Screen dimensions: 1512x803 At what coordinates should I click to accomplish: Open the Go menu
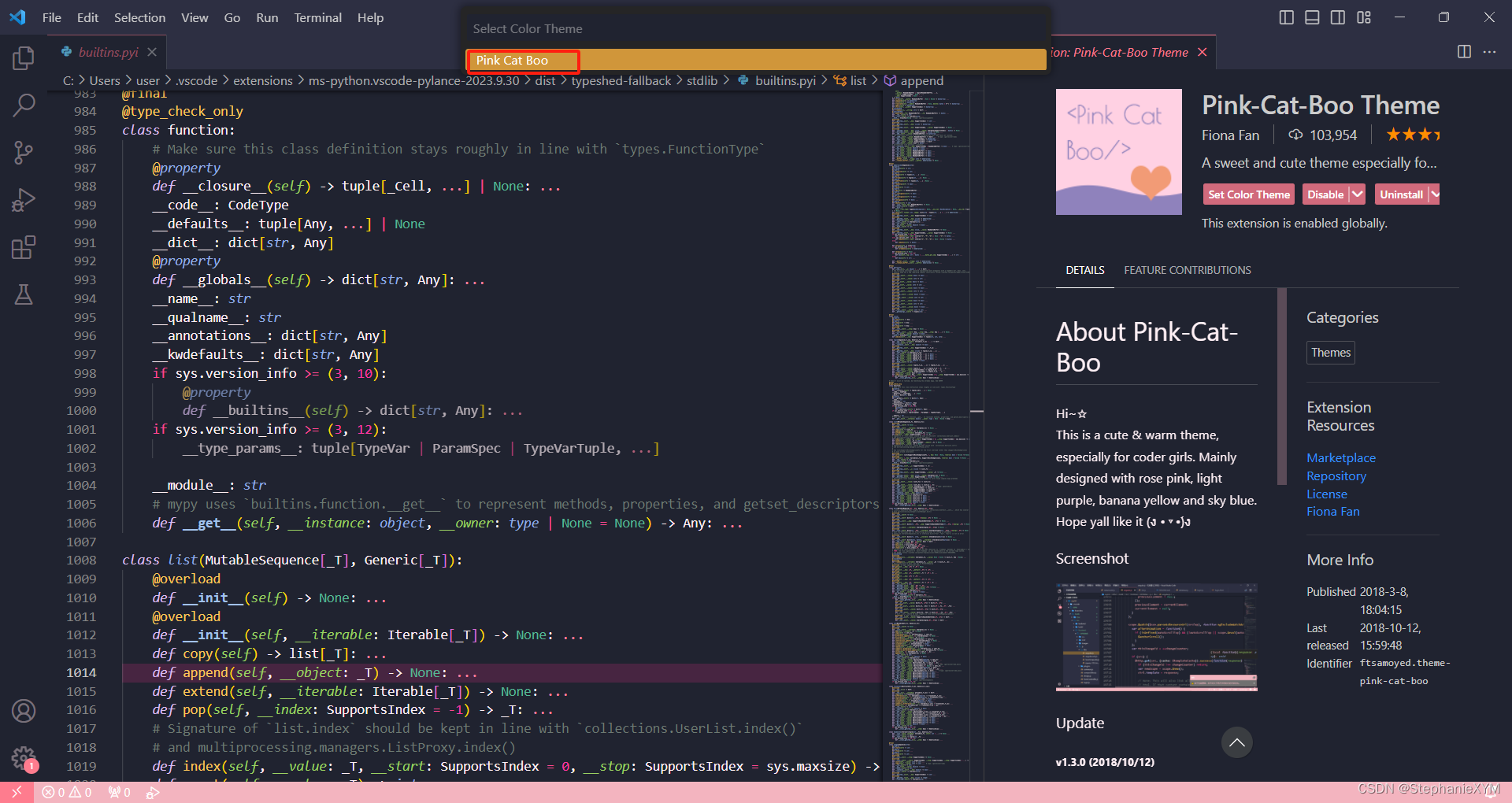[232, 17]
